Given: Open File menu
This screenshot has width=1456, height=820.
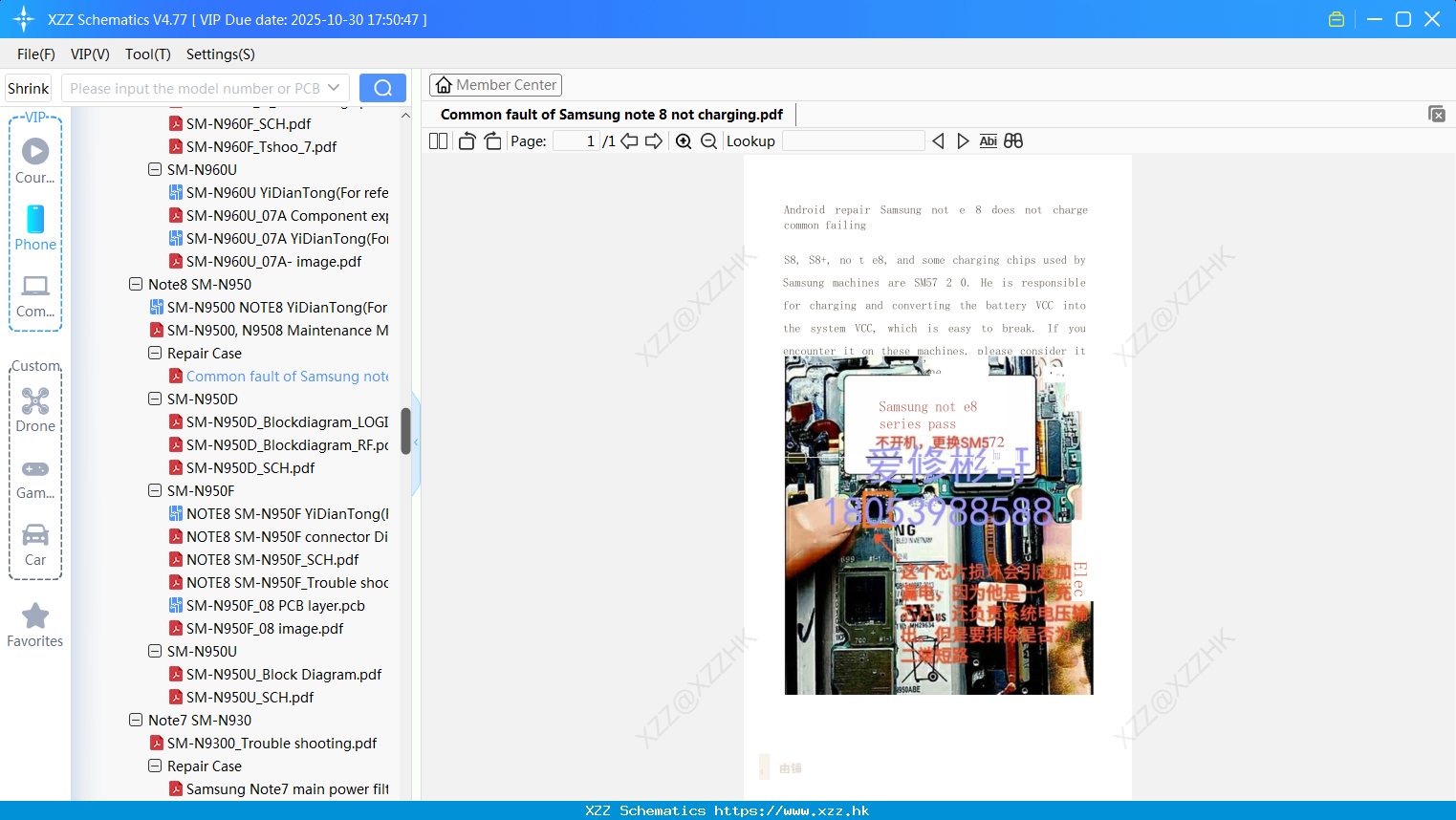Looking at the screenshot, I should 36,54.
